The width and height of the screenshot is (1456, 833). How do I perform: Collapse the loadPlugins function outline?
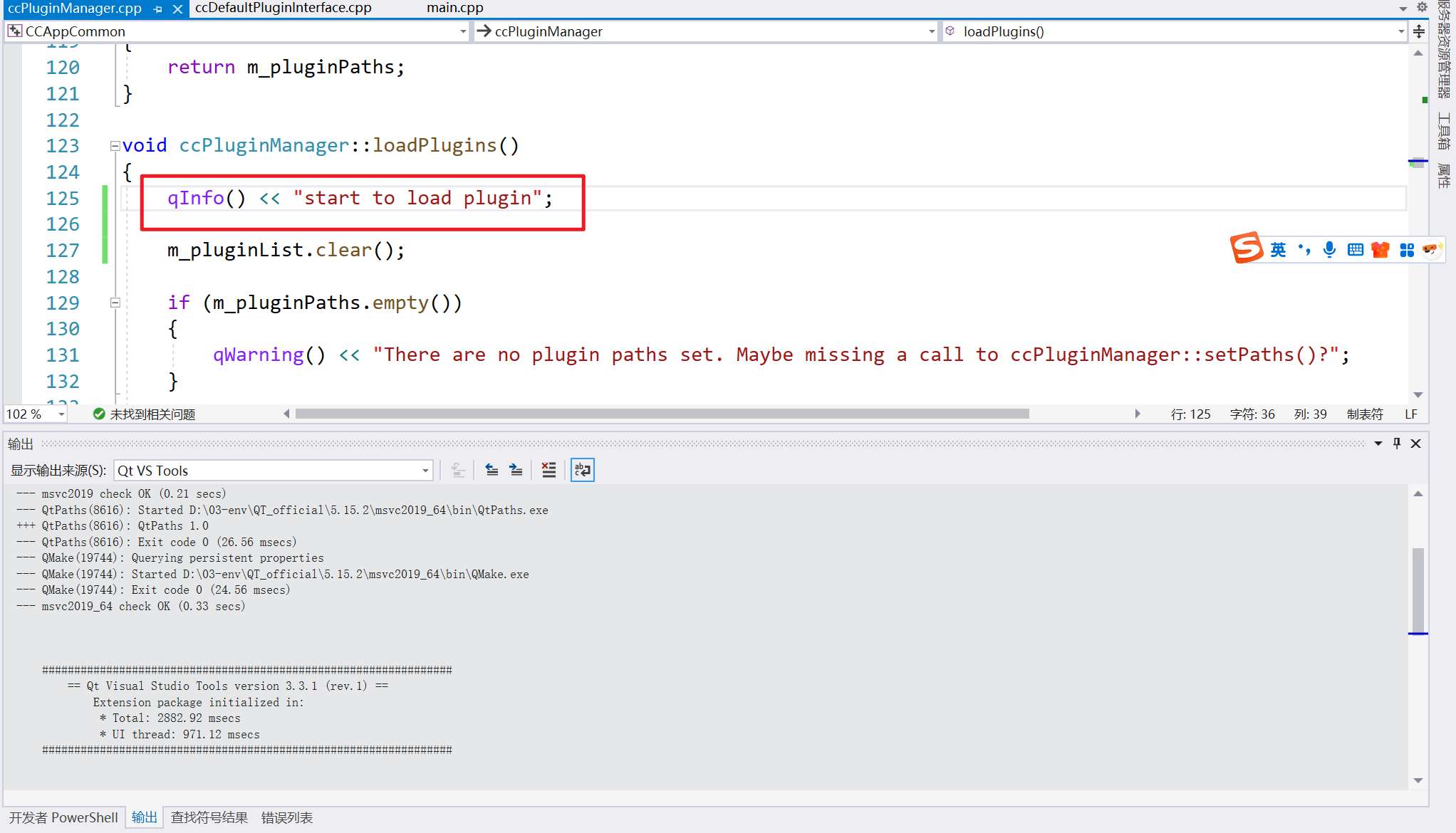pos(115,146)
